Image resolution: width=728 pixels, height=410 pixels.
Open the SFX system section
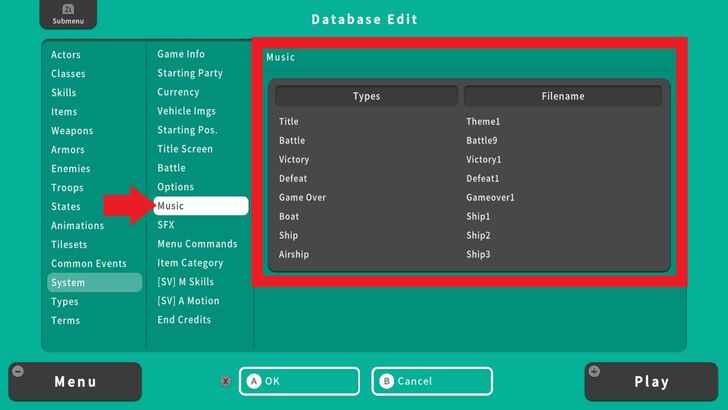pos(166,225)
